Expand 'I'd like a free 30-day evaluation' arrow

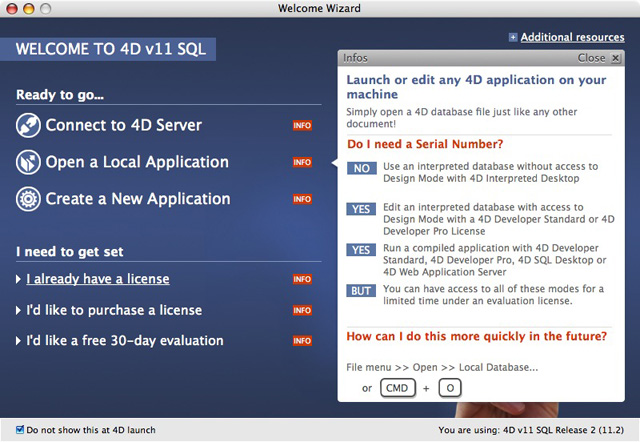pyautogui.click(x=19, y=341)
